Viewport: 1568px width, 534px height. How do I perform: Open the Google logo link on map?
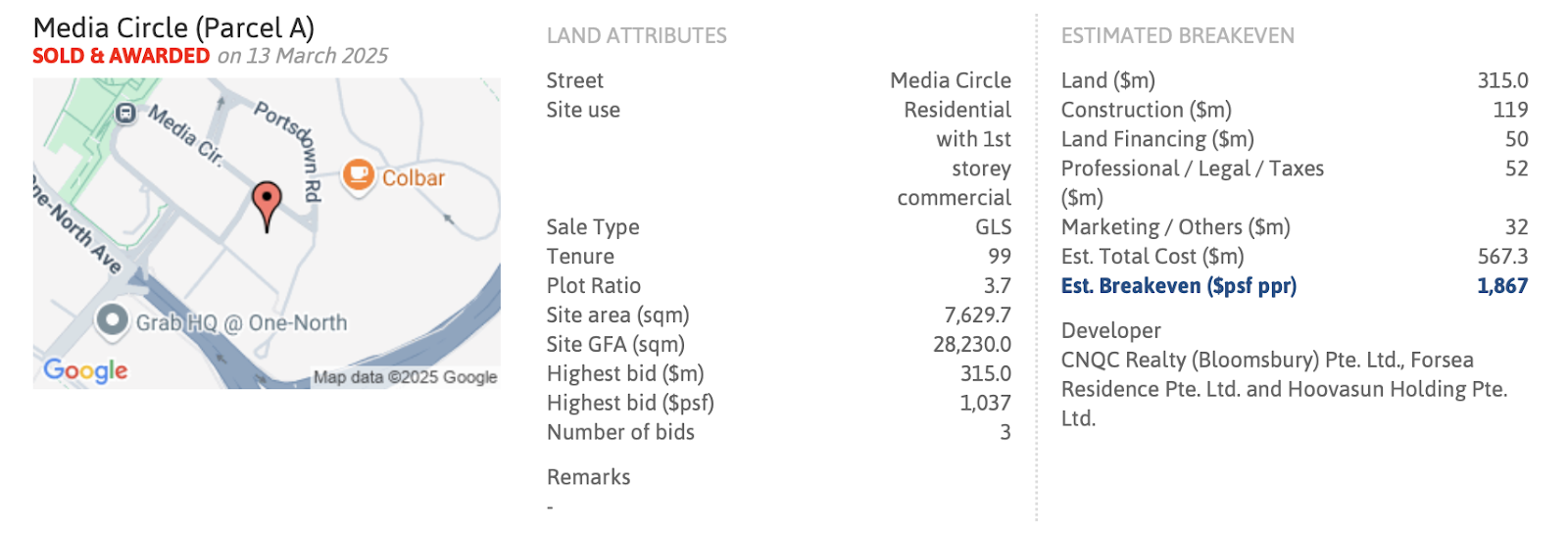click(x=85, y=370)
